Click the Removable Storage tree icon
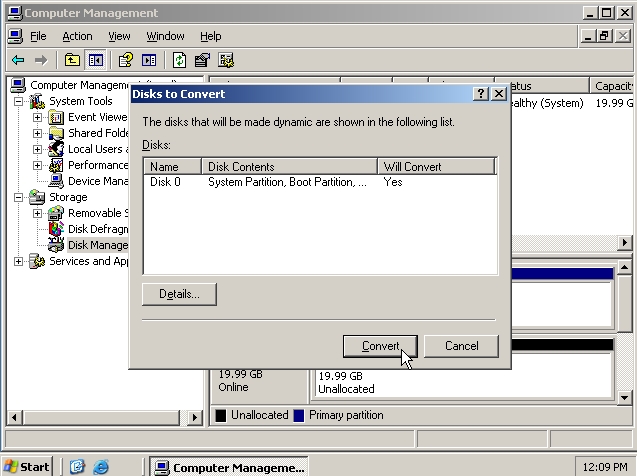637x476 pixels. point(56,213)
